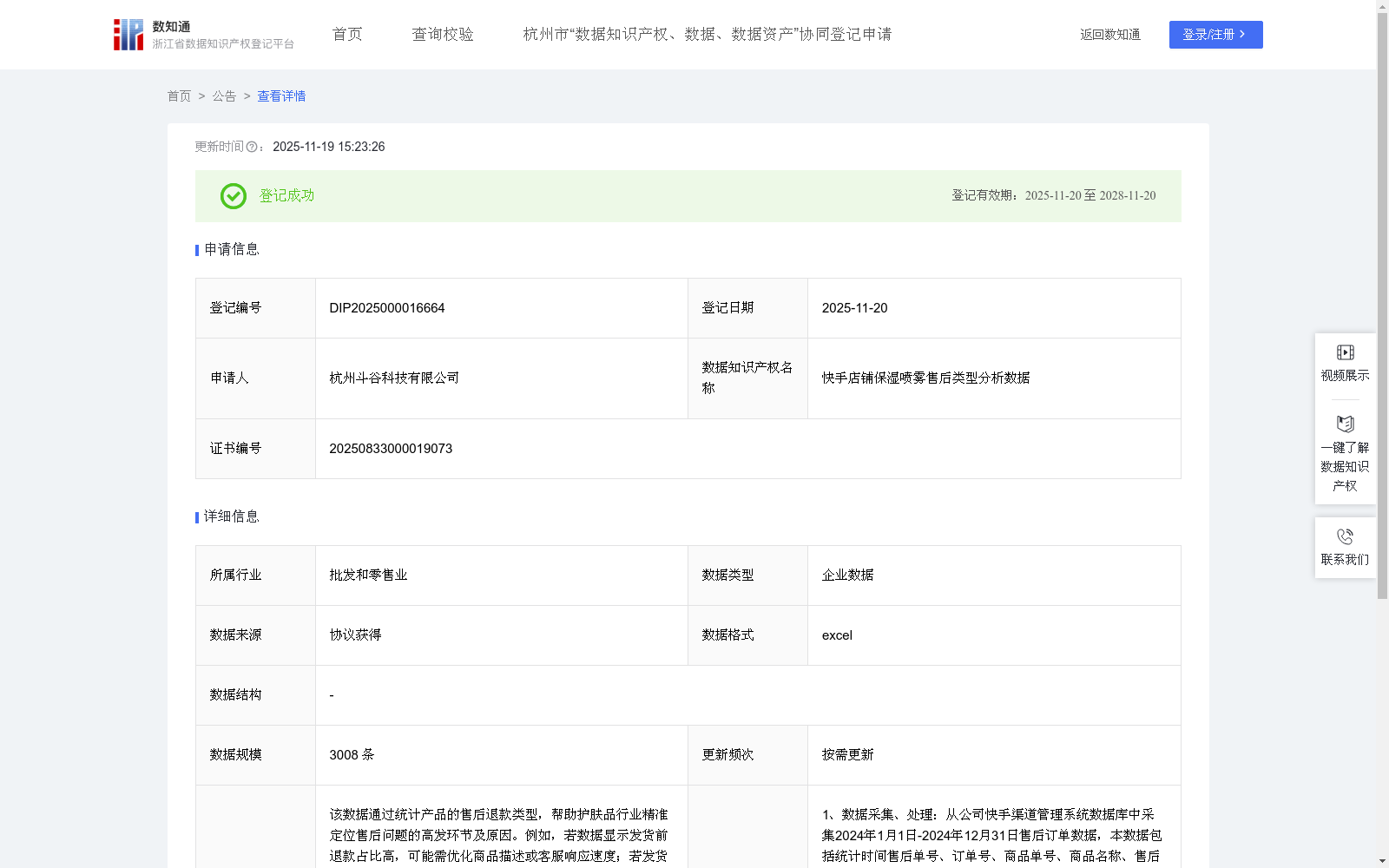Click the 杭州市协同登记申请 nav entry

click(707, 34)
